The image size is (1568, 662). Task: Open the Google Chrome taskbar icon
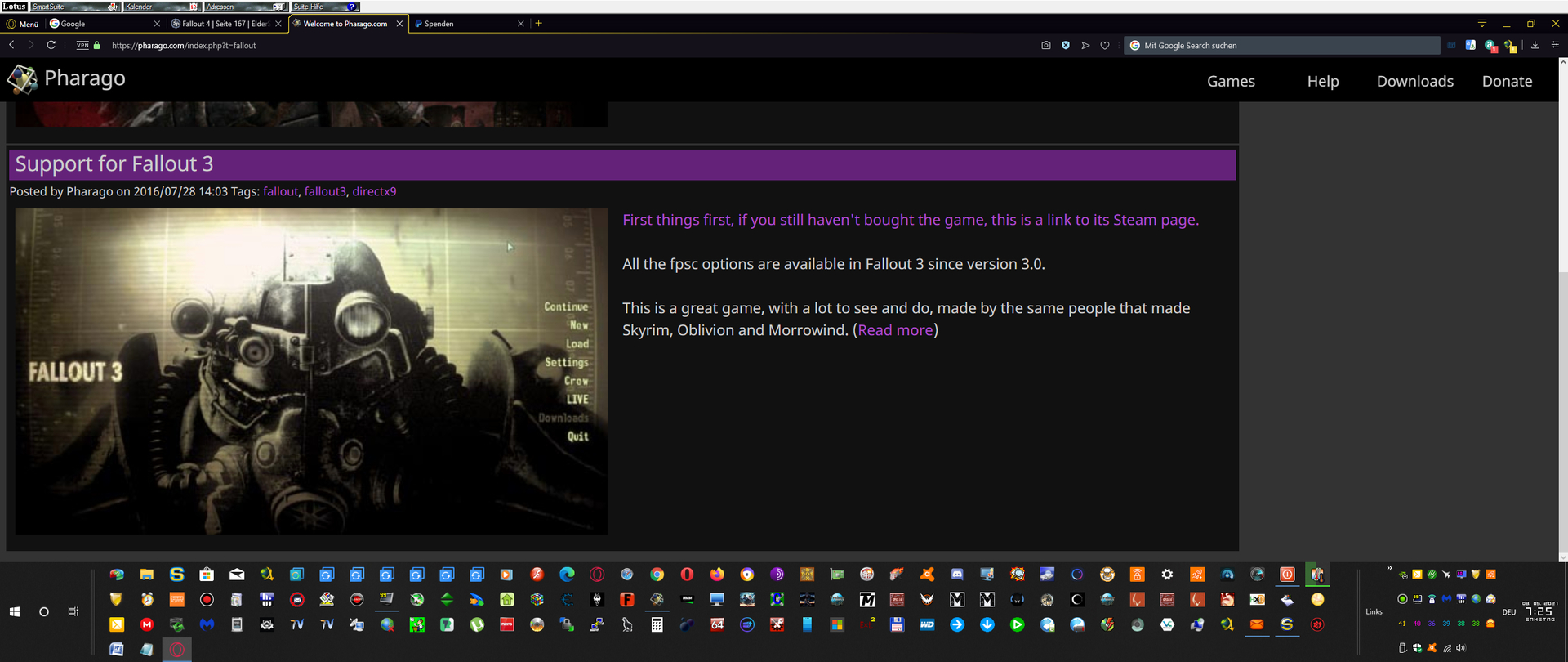click(657, 575)
